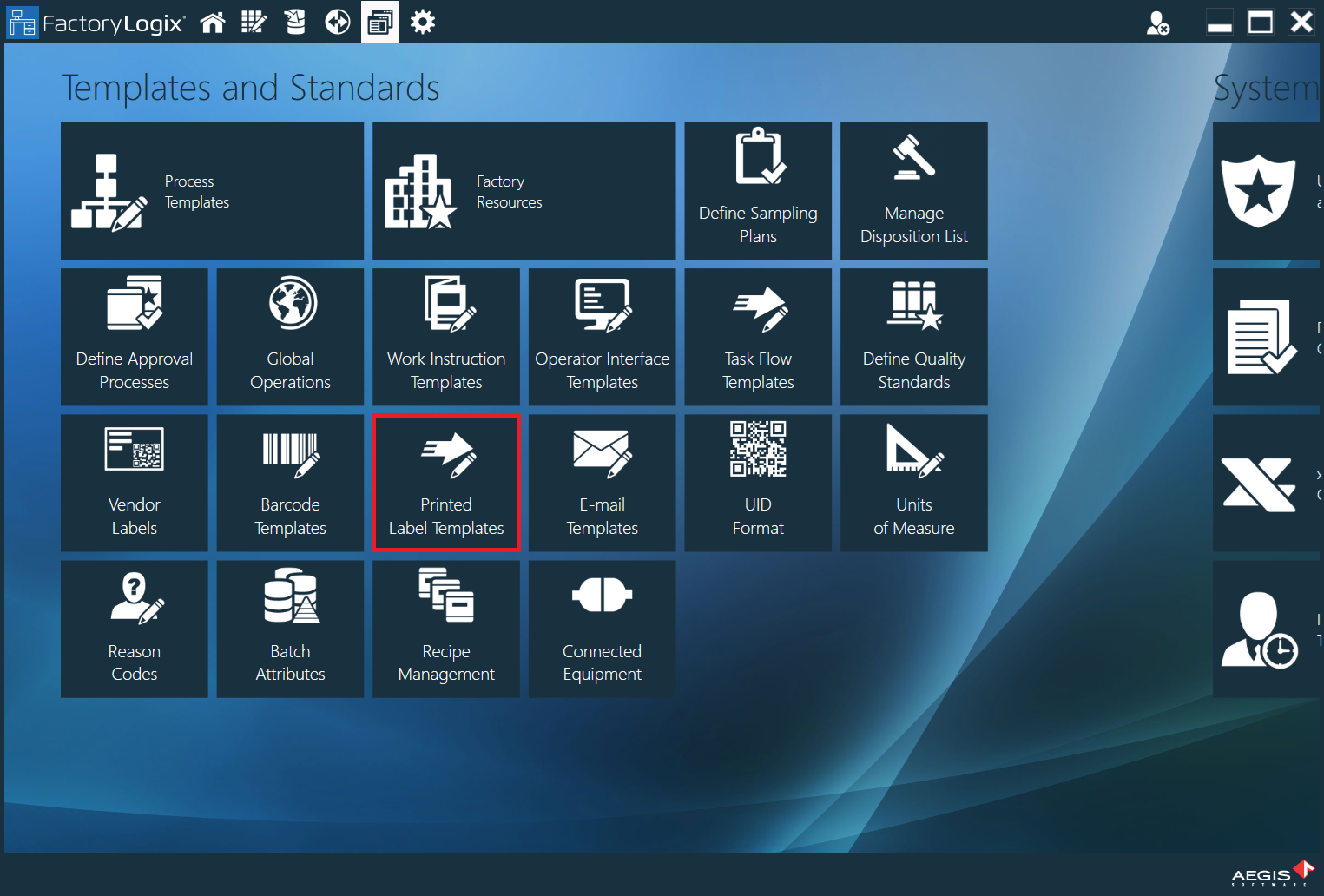The image size is (1324, 896).
Task: Open the circular sync toolbar icon
Action: [x=337, y=22]
